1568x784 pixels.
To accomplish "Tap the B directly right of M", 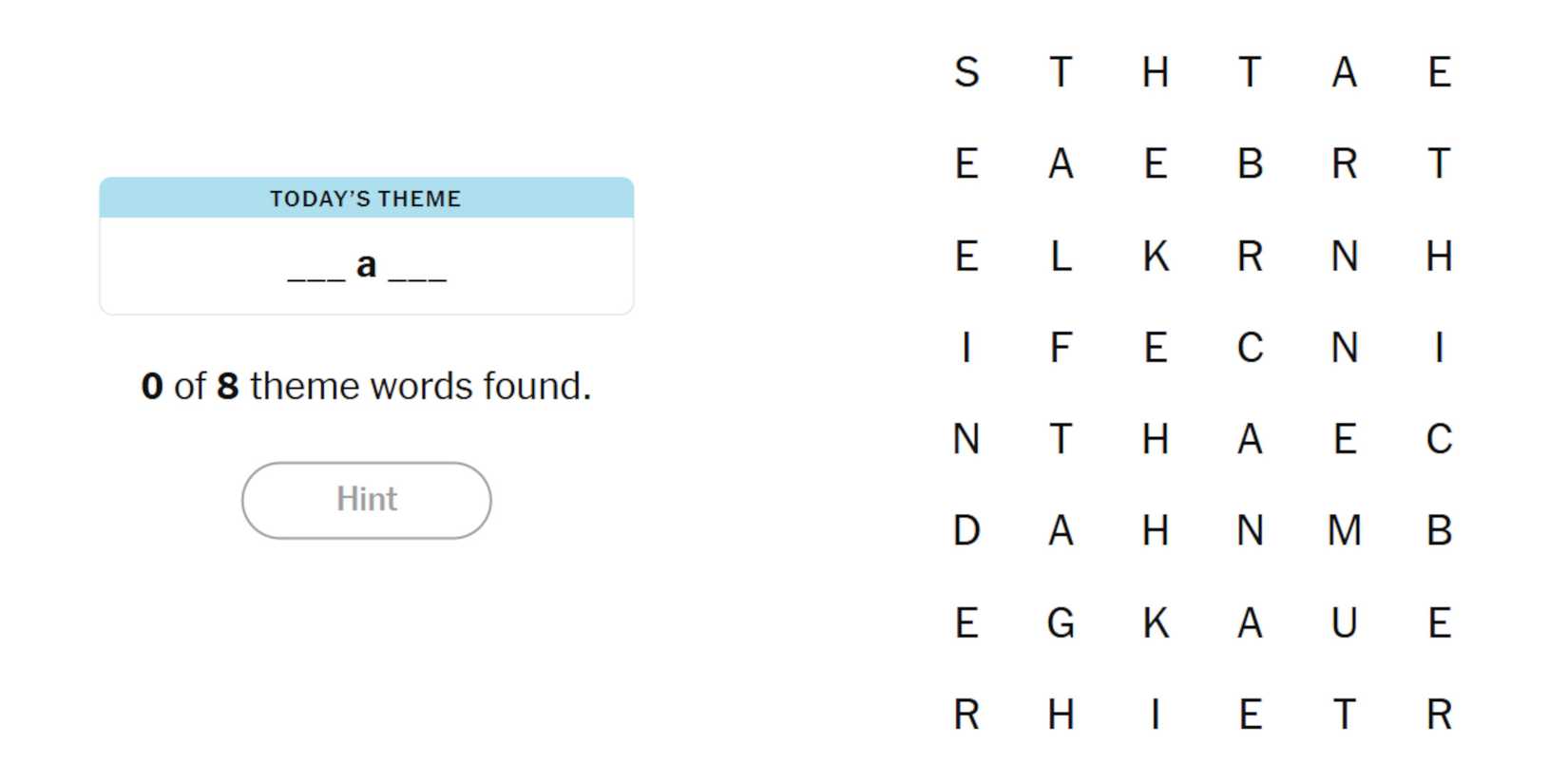I will [x=1439, y=530].
